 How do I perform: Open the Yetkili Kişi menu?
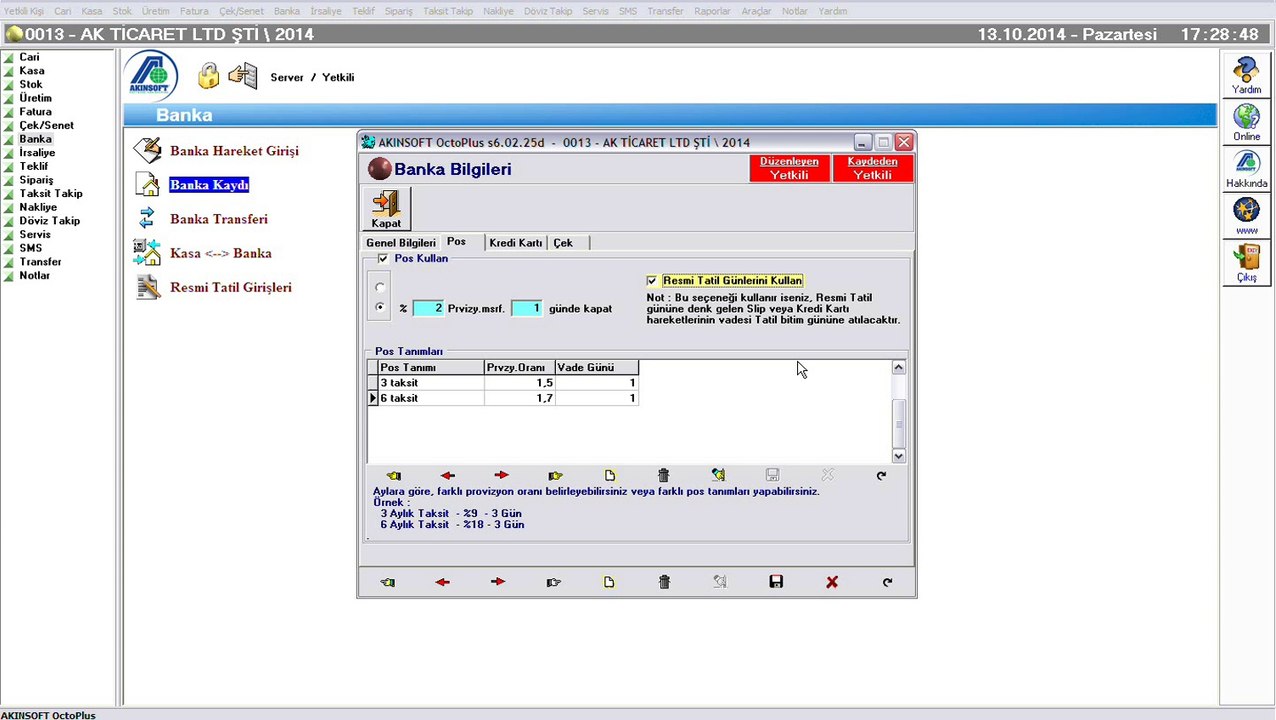coord(23,11)
